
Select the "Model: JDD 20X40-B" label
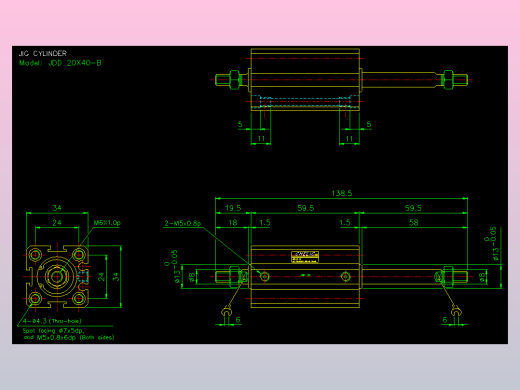[60, 63]
